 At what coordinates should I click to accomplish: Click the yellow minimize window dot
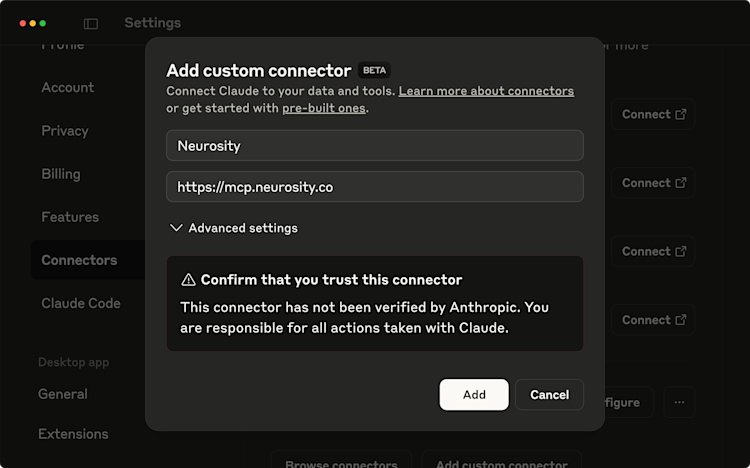click(33, 23)
